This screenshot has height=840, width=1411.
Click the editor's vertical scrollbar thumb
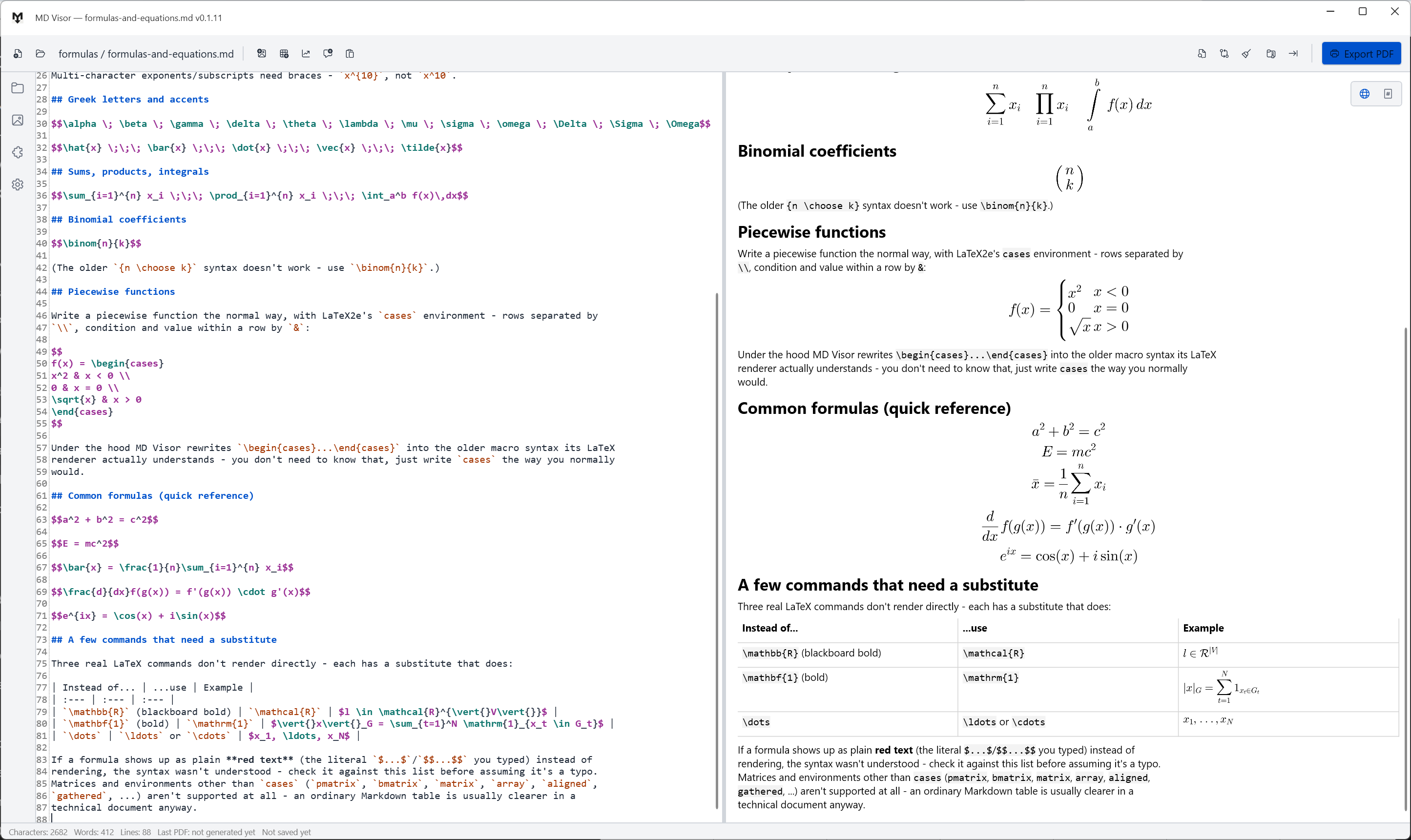(717, 550)
